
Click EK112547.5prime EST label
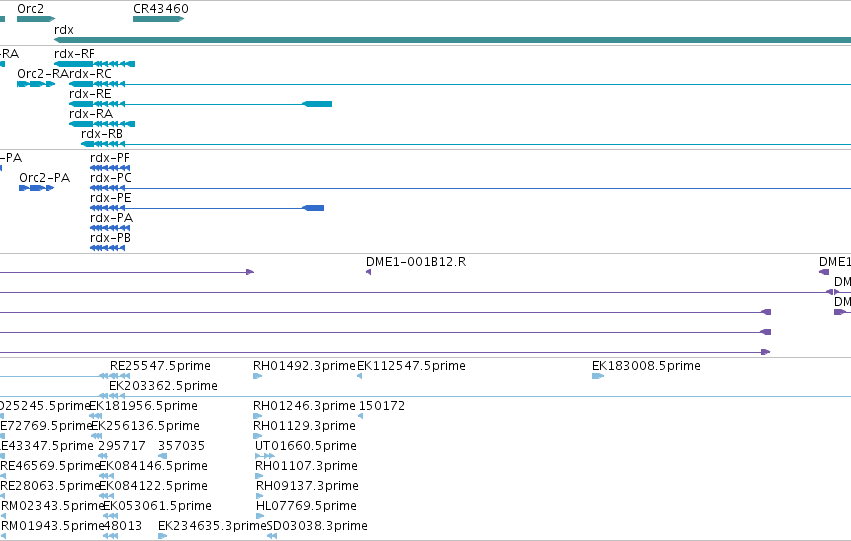(x=411, y=366)
